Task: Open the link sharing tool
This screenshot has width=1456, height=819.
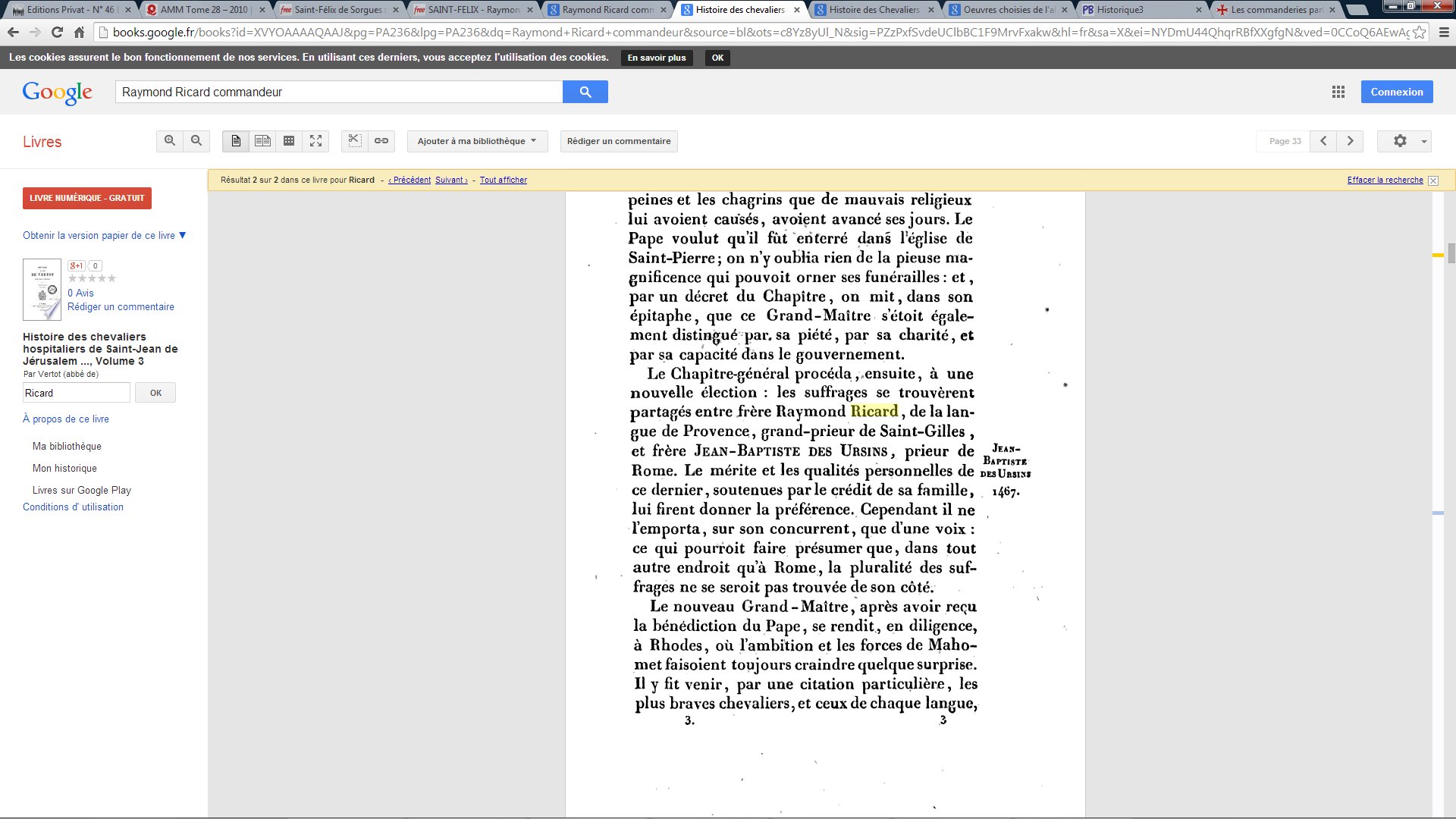Action: coord(381,141)
